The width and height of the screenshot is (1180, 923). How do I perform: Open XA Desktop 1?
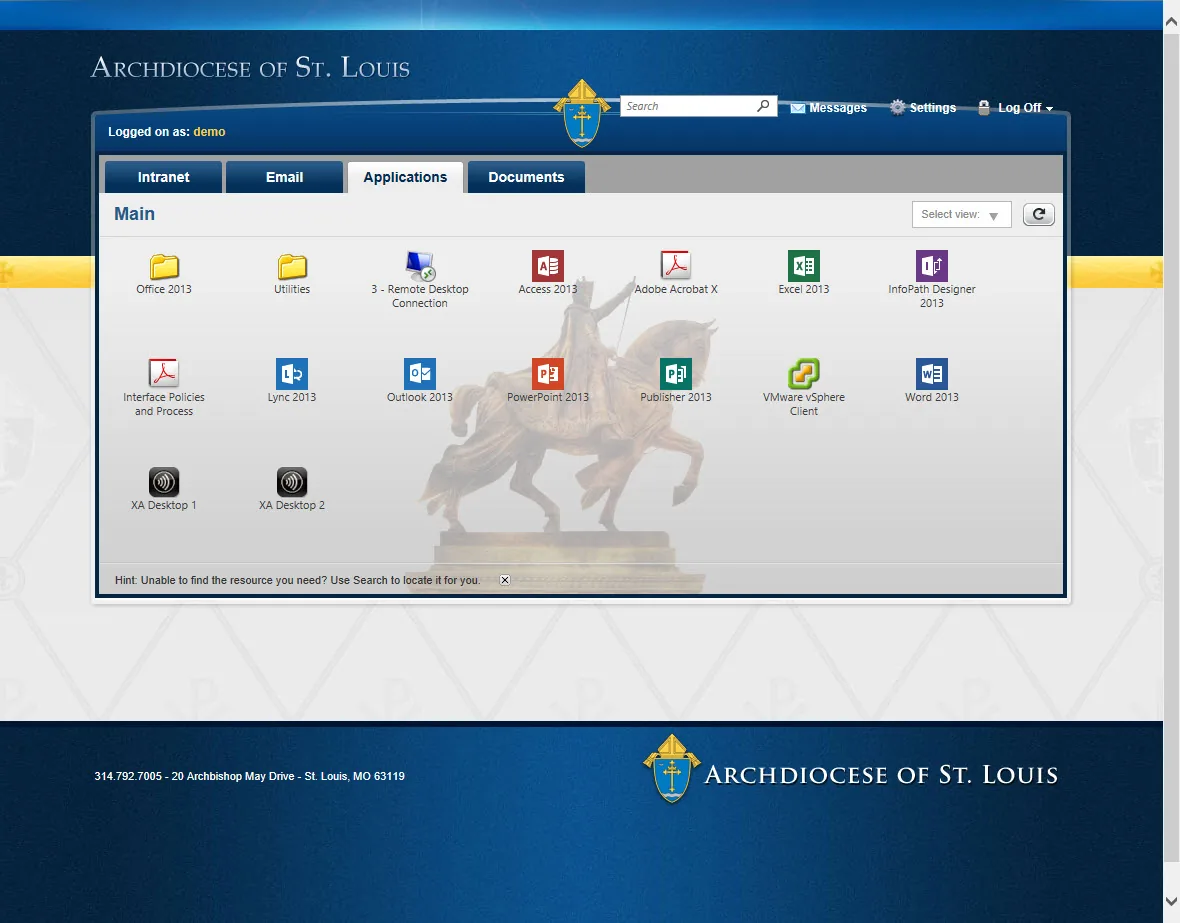click(x=164, y=489)
